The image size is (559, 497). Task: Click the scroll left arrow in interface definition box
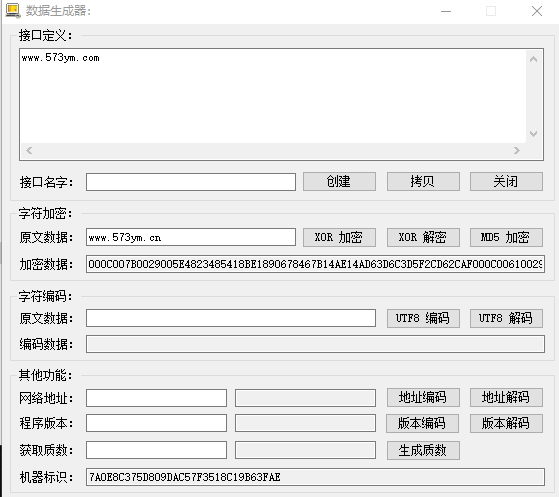pos(29,150)
